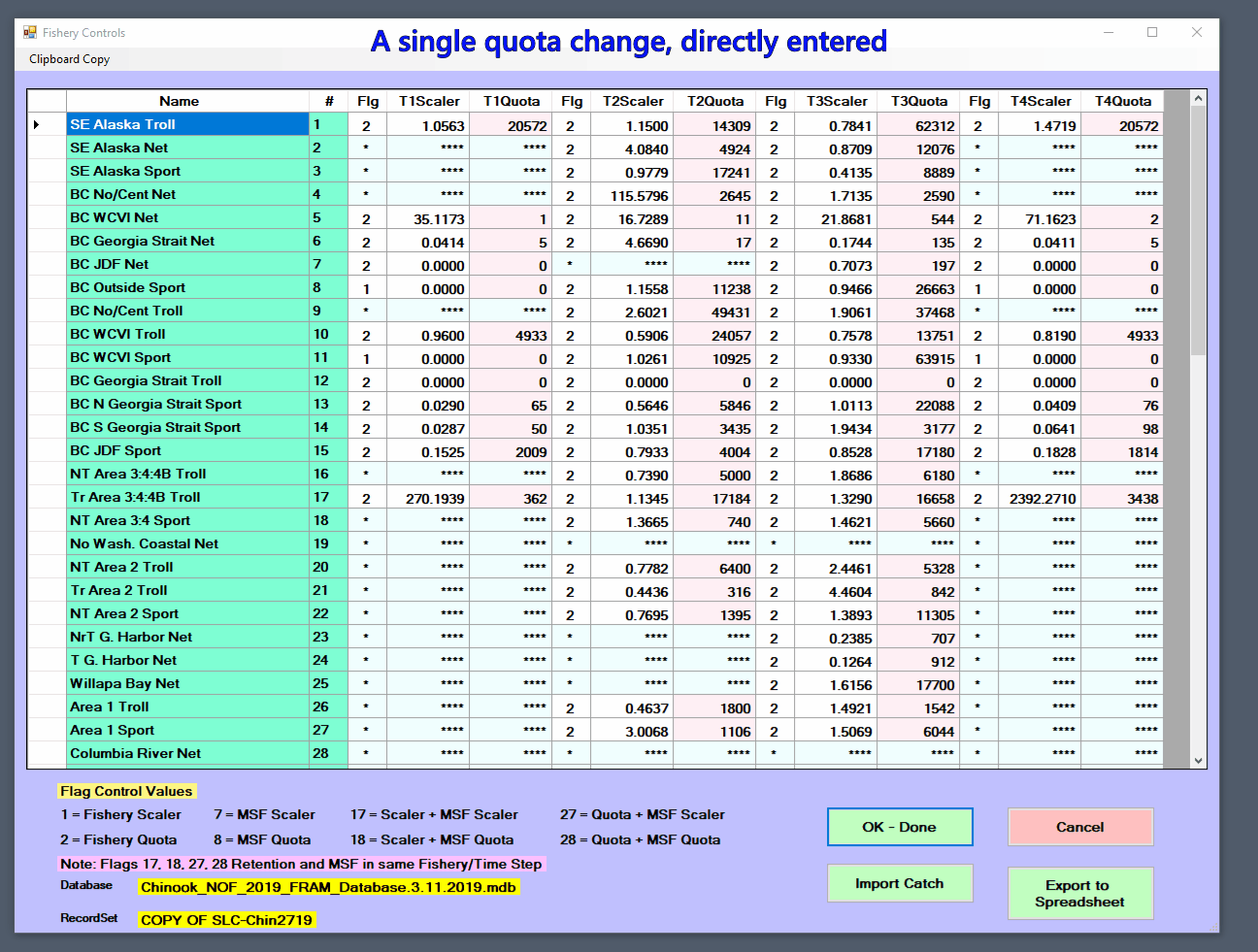Click the Chinook_NOF_2019 database name label
Image resolution: width=1258 pixels, height=952 pixels.
point(328,887)
